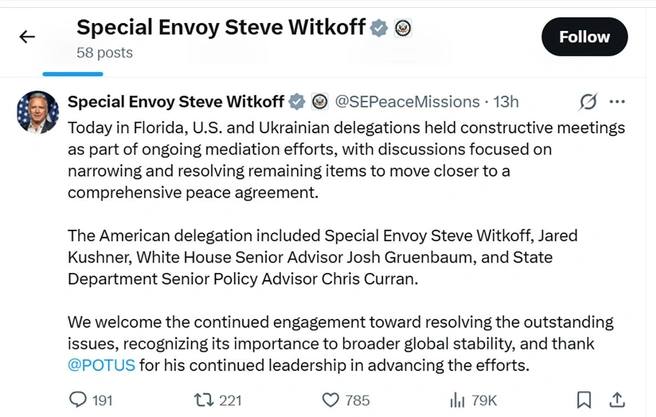Click the tweet author name Special Envoy Steve Witkoff
Screen dimensions: 656x417
point(176,101)
